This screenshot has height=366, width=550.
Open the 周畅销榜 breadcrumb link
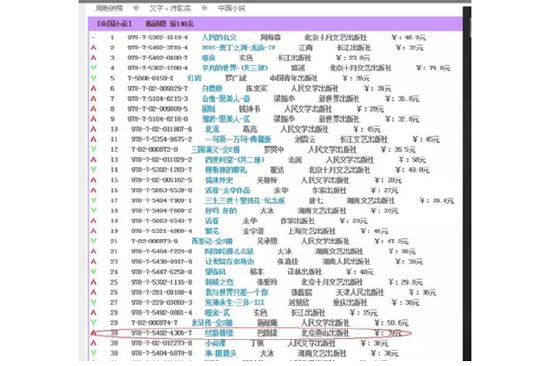109,8
